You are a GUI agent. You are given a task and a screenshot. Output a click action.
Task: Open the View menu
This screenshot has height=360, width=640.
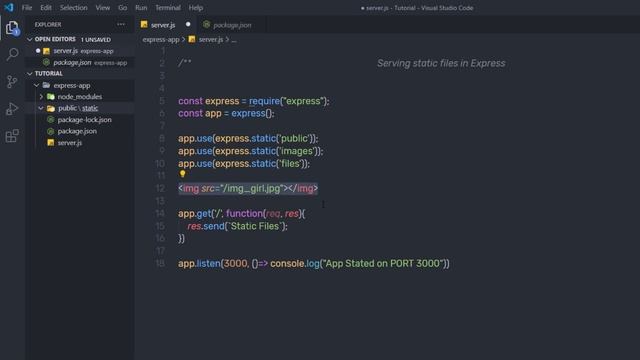click(102, 8)
